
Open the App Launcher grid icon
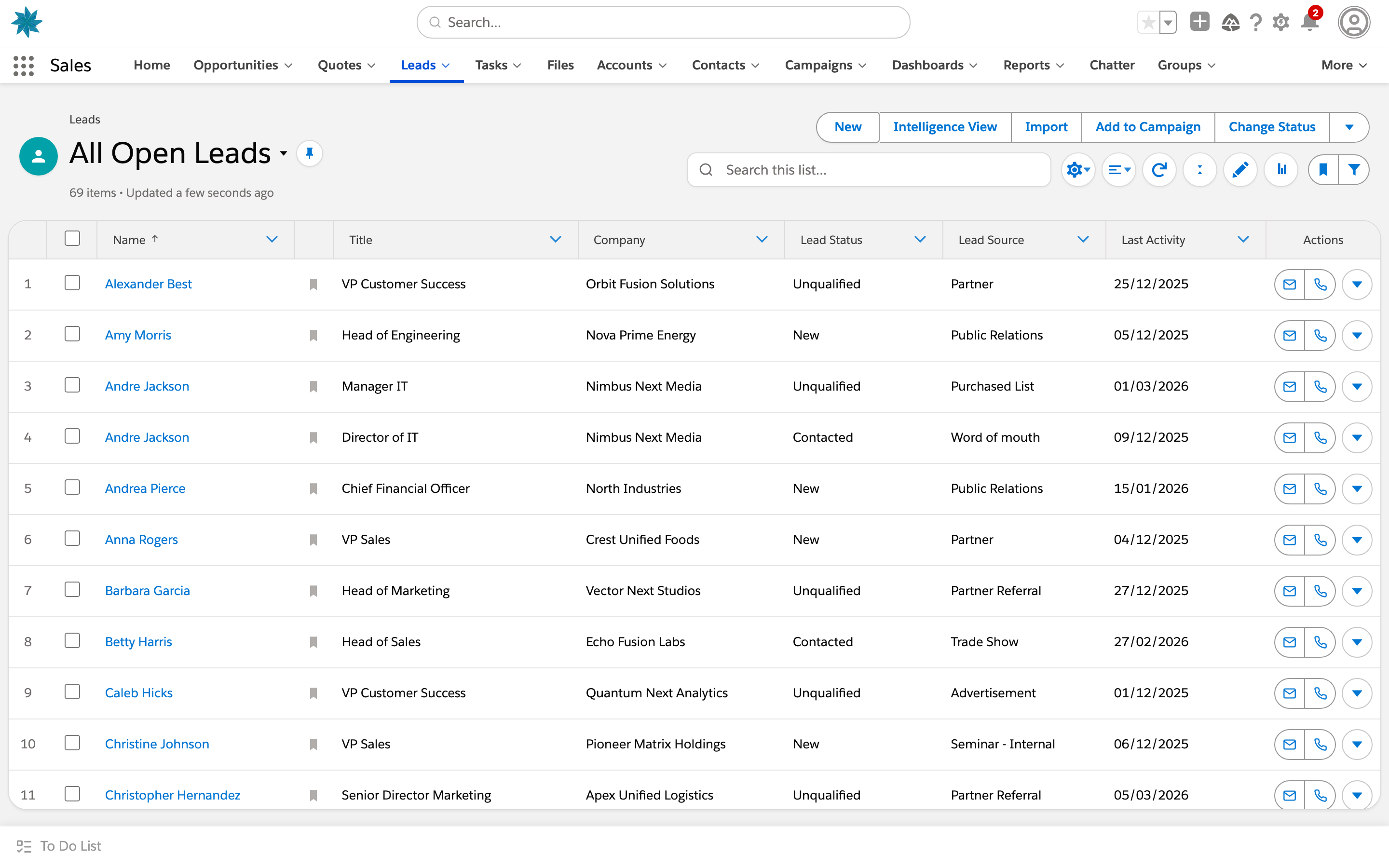tap(24, 66)
